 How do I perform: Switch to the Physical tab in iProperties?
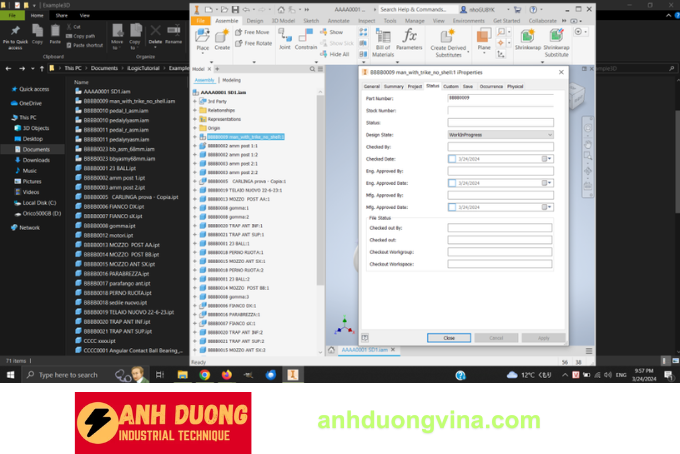[515, 86]
